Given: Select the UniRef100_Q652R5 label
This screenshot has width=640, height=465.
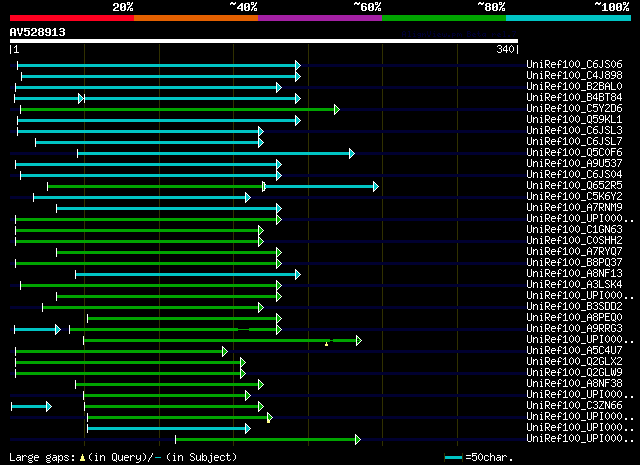Looking at the screenshot, I should (574, 186).
